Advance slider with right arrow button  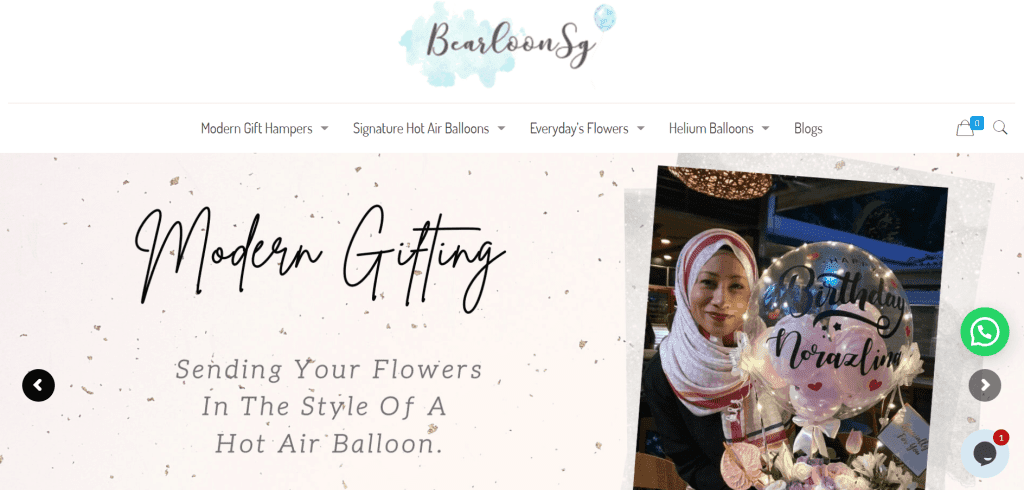985,385
